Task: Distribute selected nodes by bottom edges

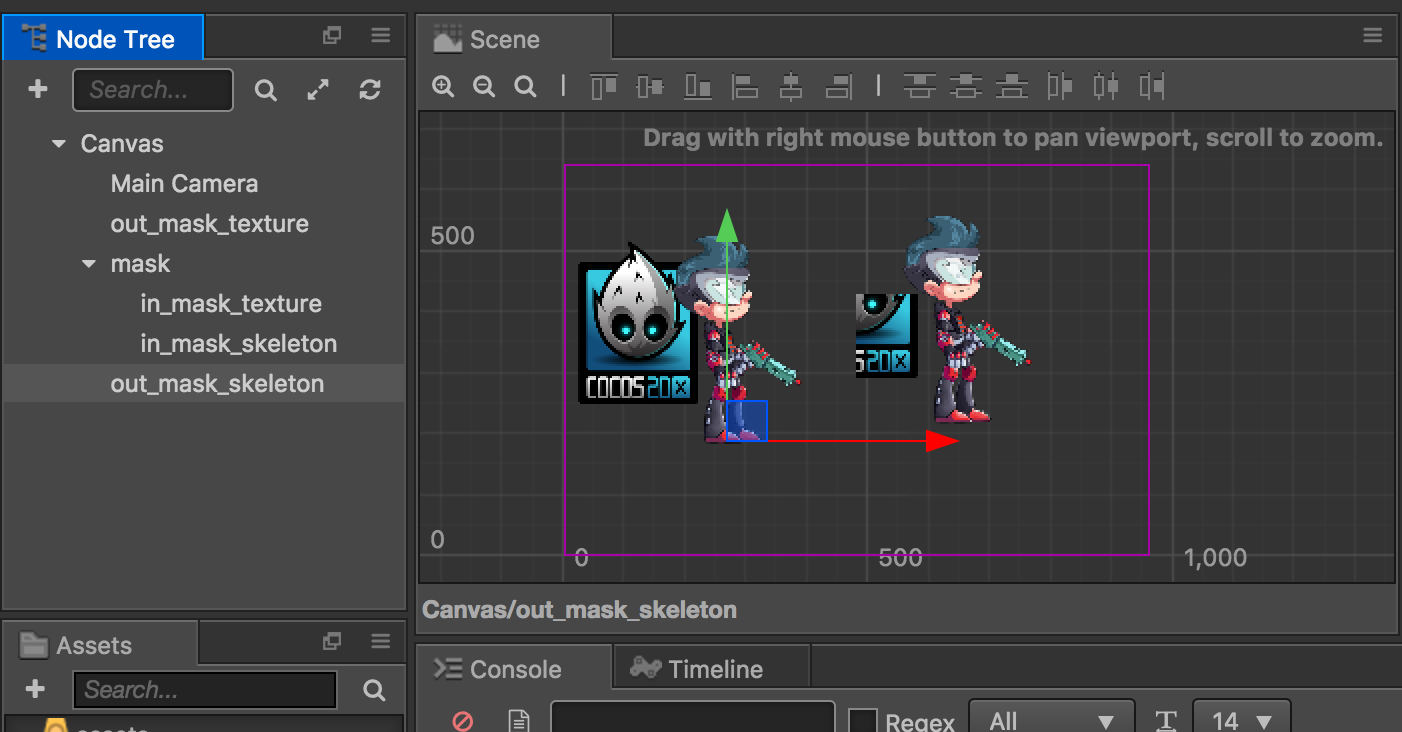Action: click(x=1013, y=87)
